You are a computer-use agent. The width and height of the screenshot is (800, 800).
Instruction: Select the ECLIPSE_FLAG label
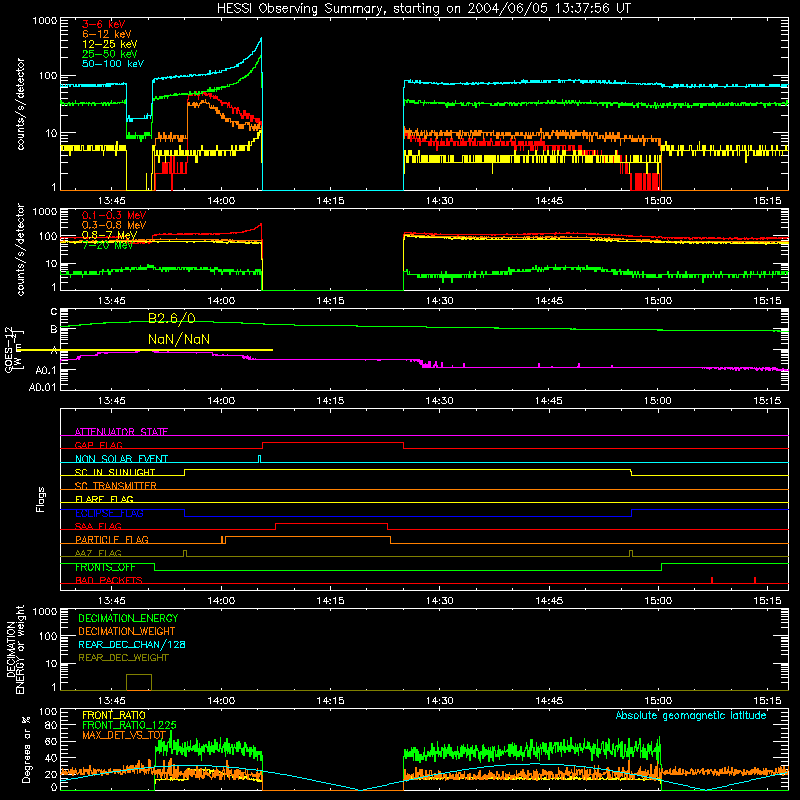(109, 513)
